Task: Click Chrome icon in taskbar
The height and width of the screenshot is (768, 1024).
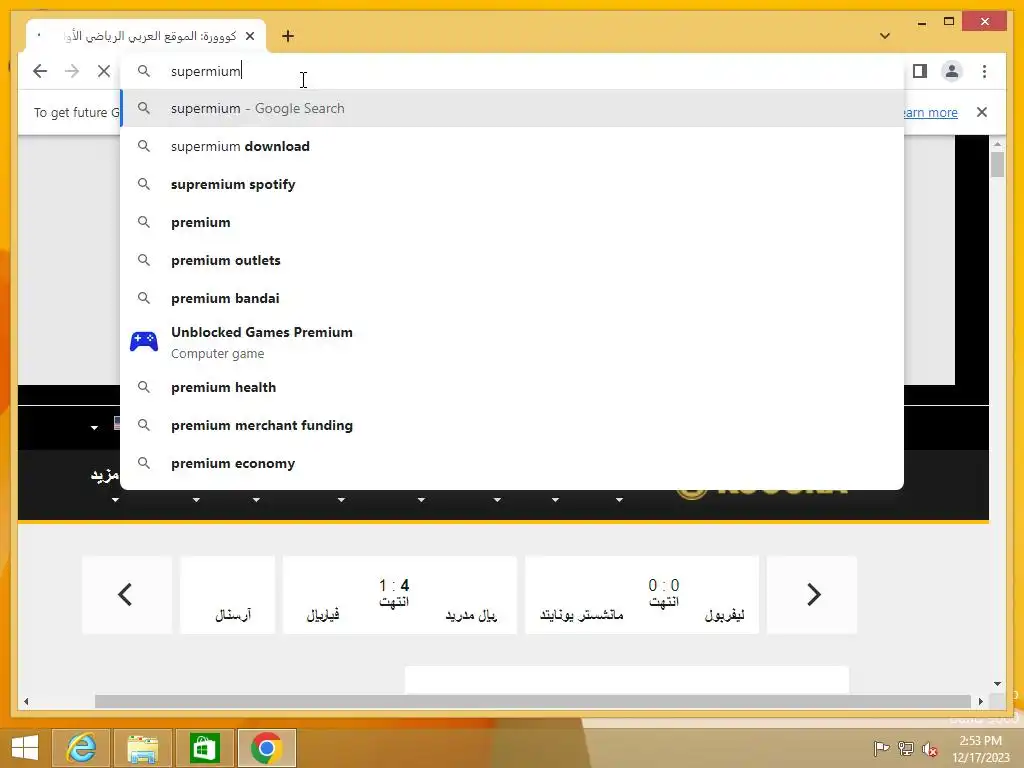Action: 266,748
